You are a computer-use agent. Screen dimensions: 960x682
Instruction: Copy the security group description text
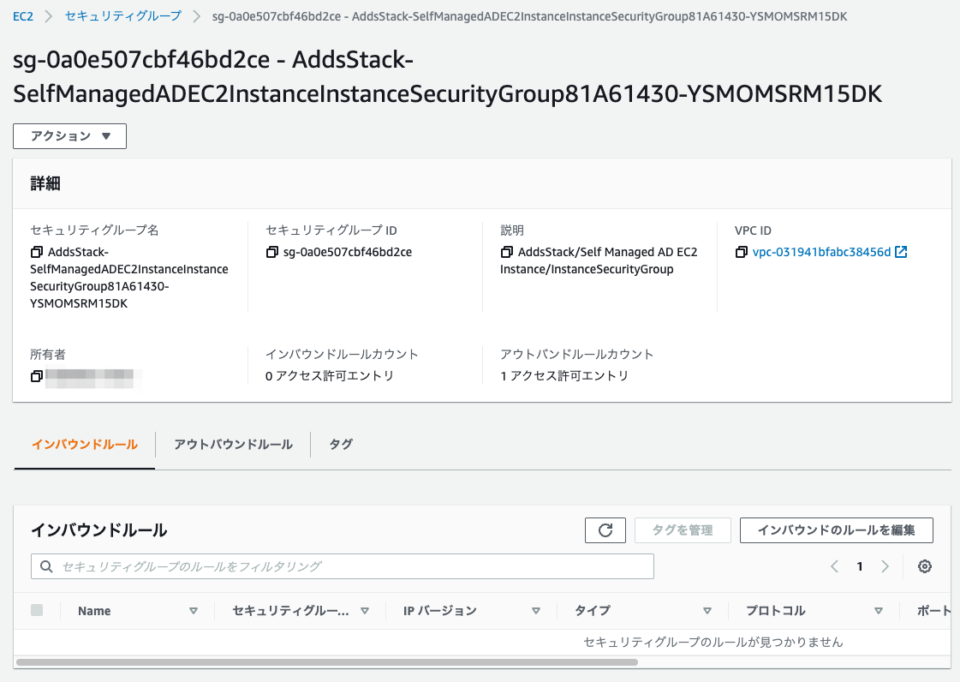click(x=505, y=252)
